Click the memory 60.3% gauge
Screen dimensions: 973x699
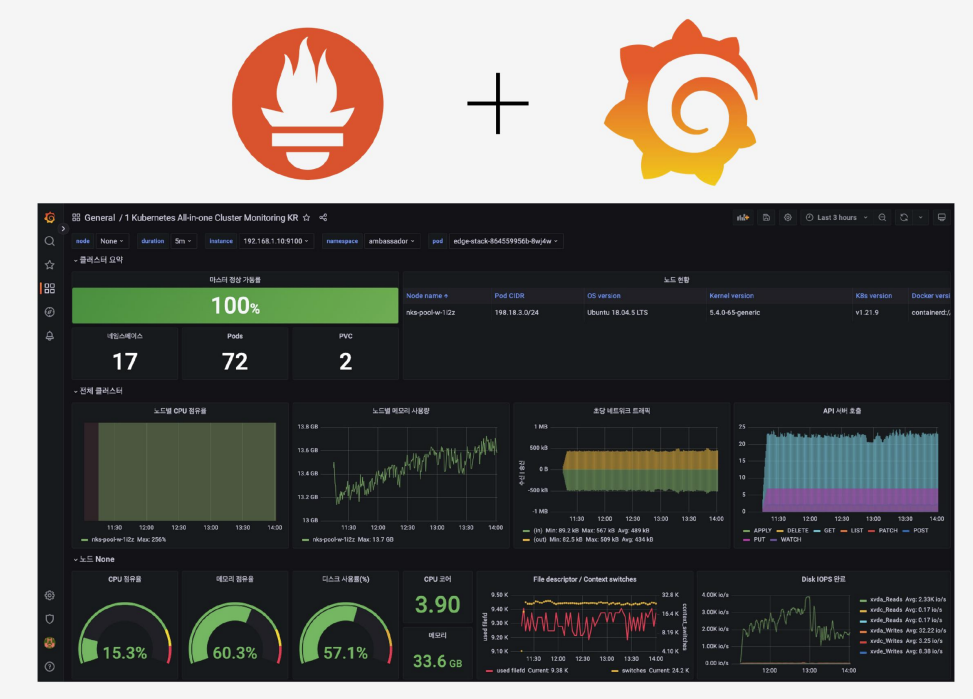[235, 632]
